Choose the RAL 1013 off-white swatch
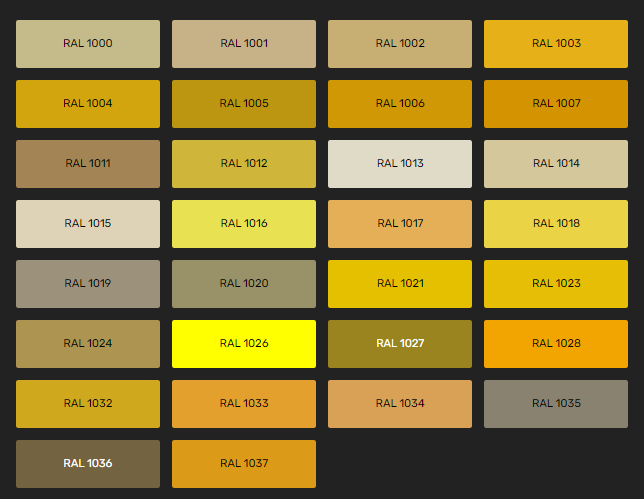Screen dimensions: 644x499 400,164
